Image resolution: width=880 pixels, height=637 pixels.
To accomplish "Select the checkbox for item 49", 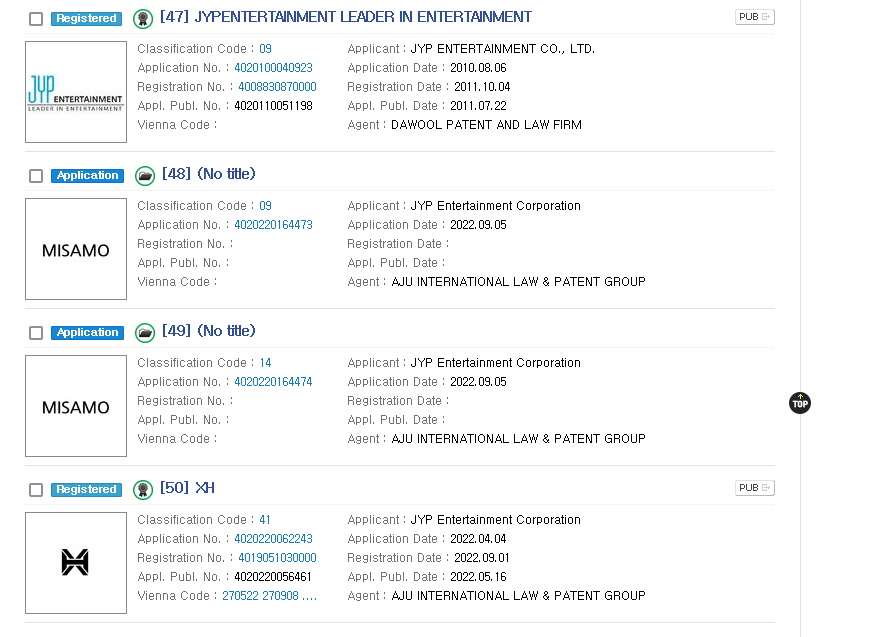I will pos(36,333).
